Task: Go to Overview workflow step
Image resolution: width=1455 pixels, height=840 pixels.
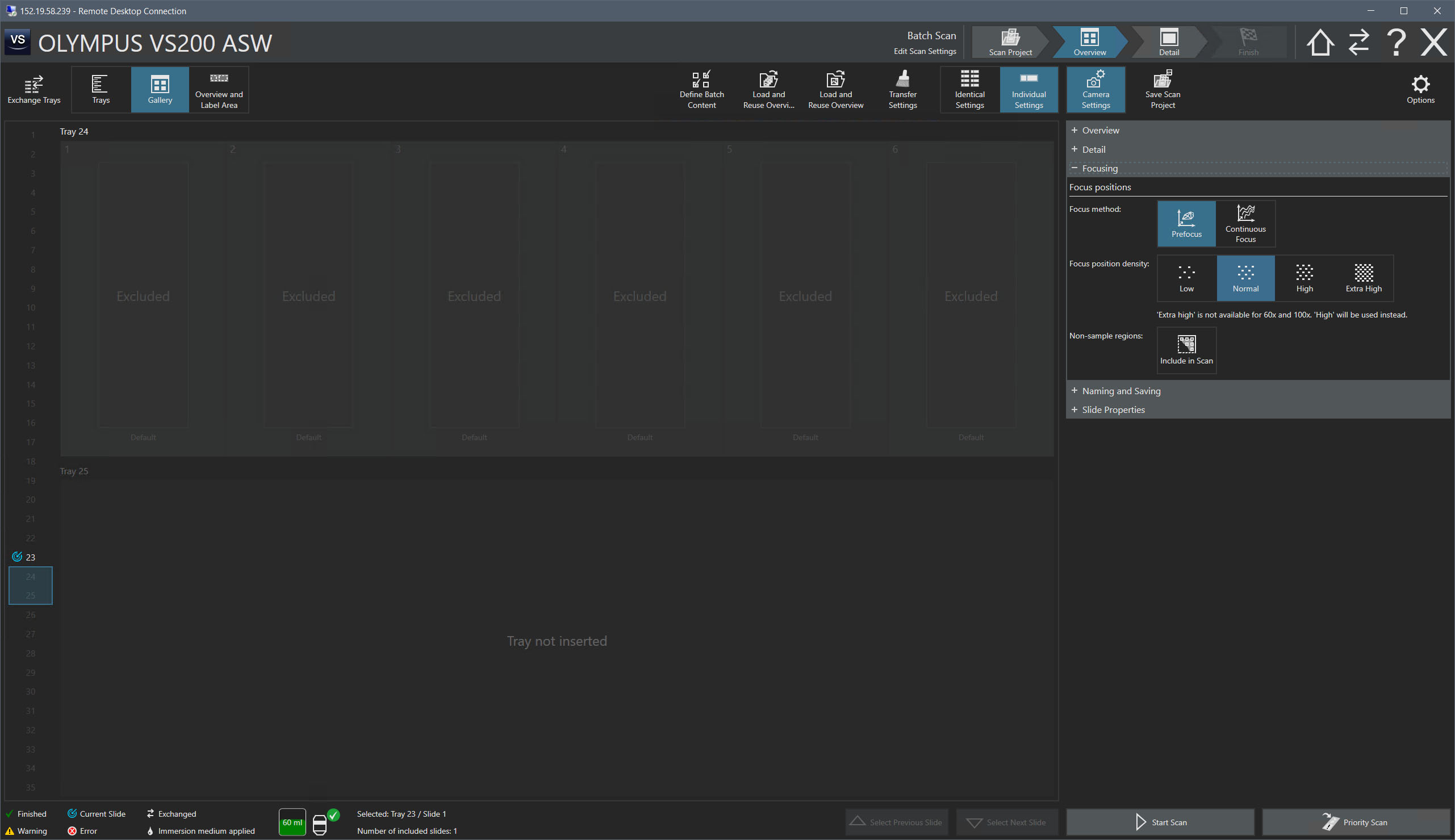Action: 1089,42
